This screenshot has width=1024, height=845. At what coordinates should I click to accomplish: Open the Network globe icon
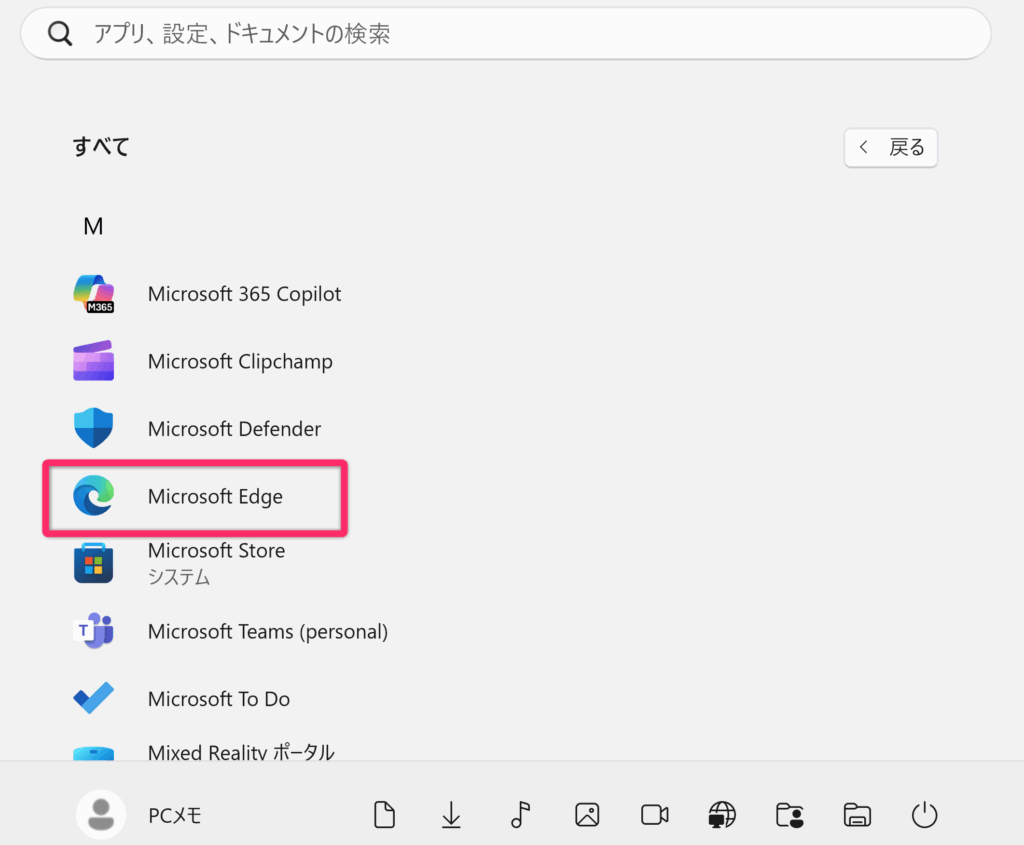click(x=722, y=815)
